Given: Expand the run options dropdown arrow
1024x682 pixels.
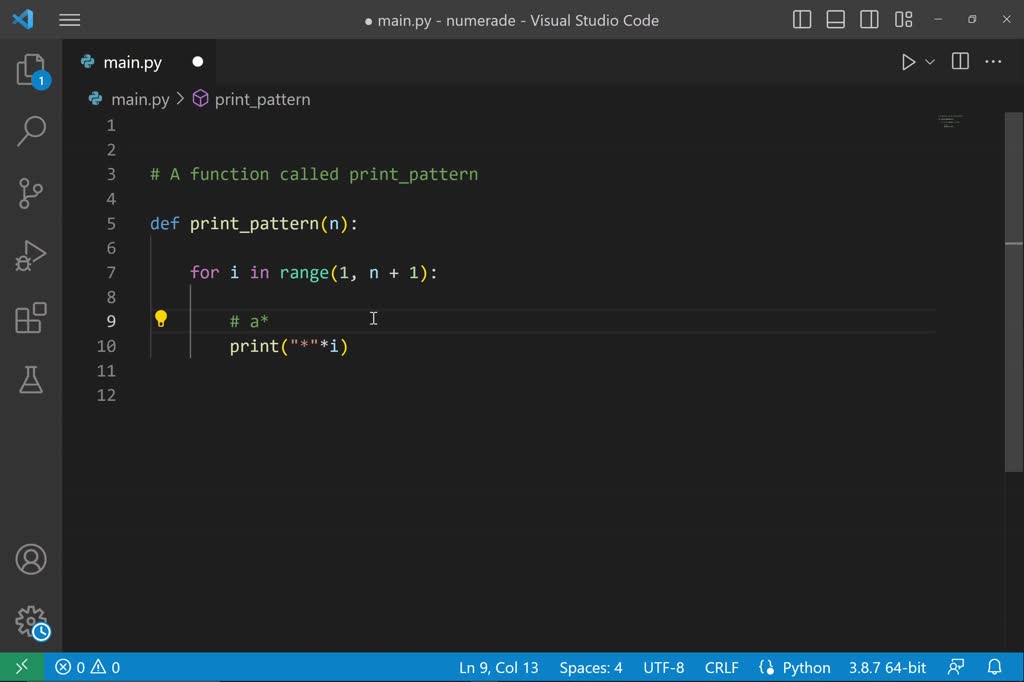Looking at the screenshot, I should click(x=930, y=62).
